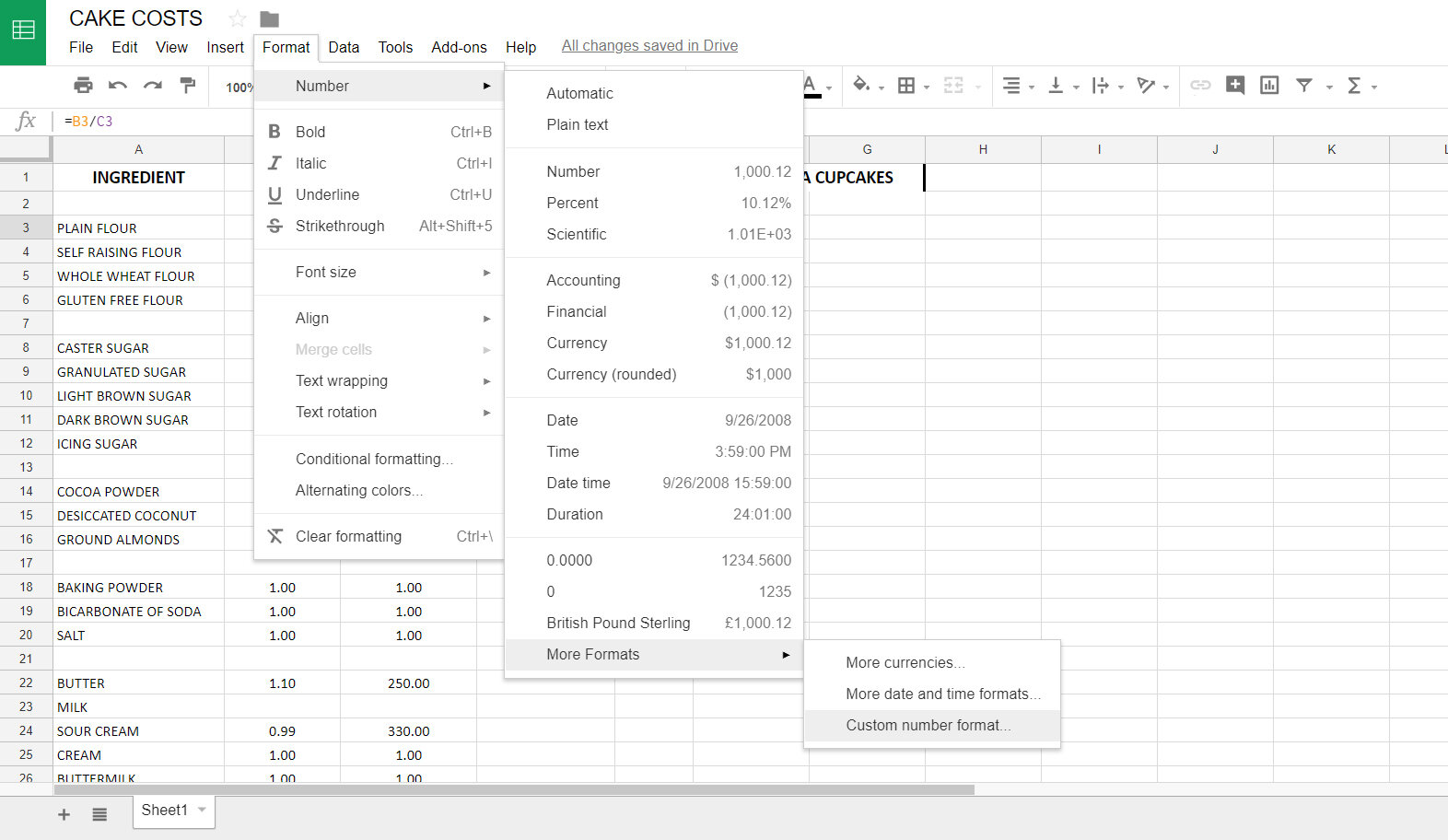Open the text color icon
1448x840 pixels.
[811, 86]
